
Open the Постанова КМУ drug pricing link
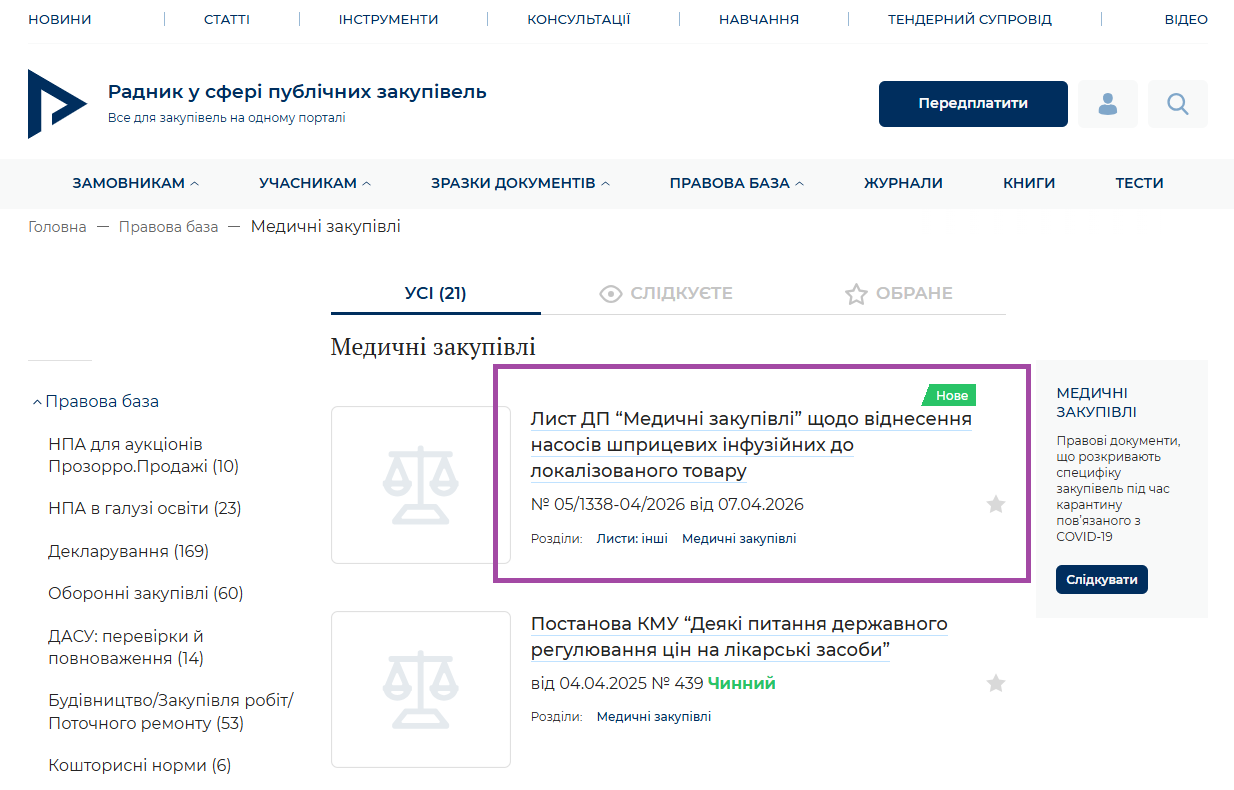tap(738, 637)
